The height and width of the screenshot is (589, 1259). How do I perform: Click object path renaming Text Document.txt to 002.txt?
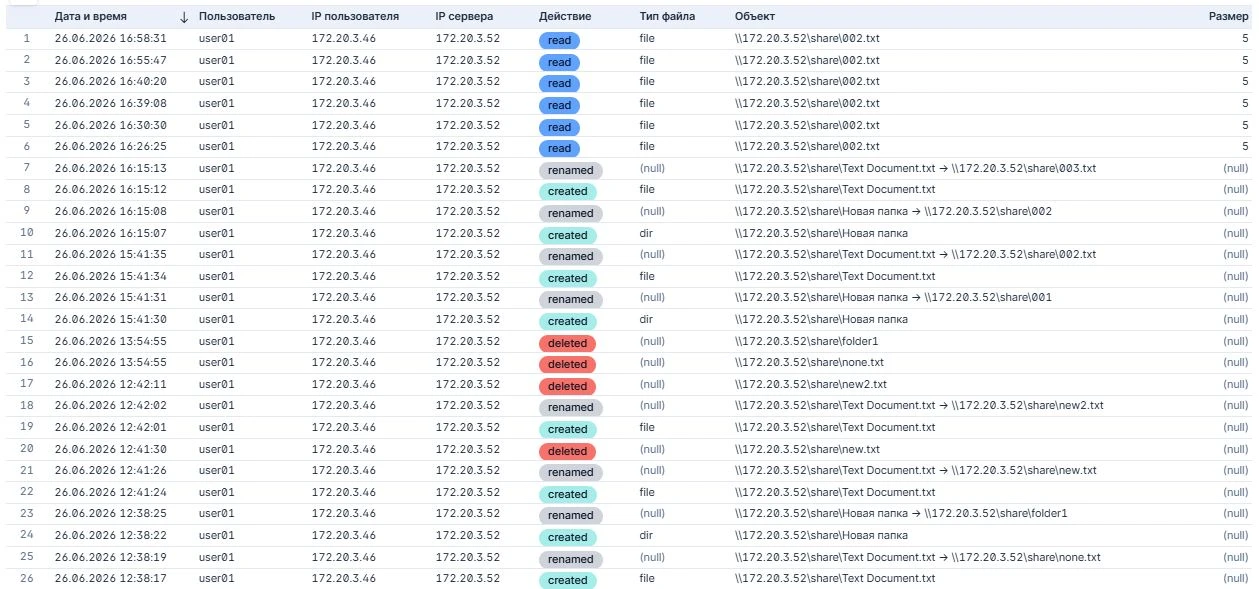pyautogui.click(x=915, y=255)
